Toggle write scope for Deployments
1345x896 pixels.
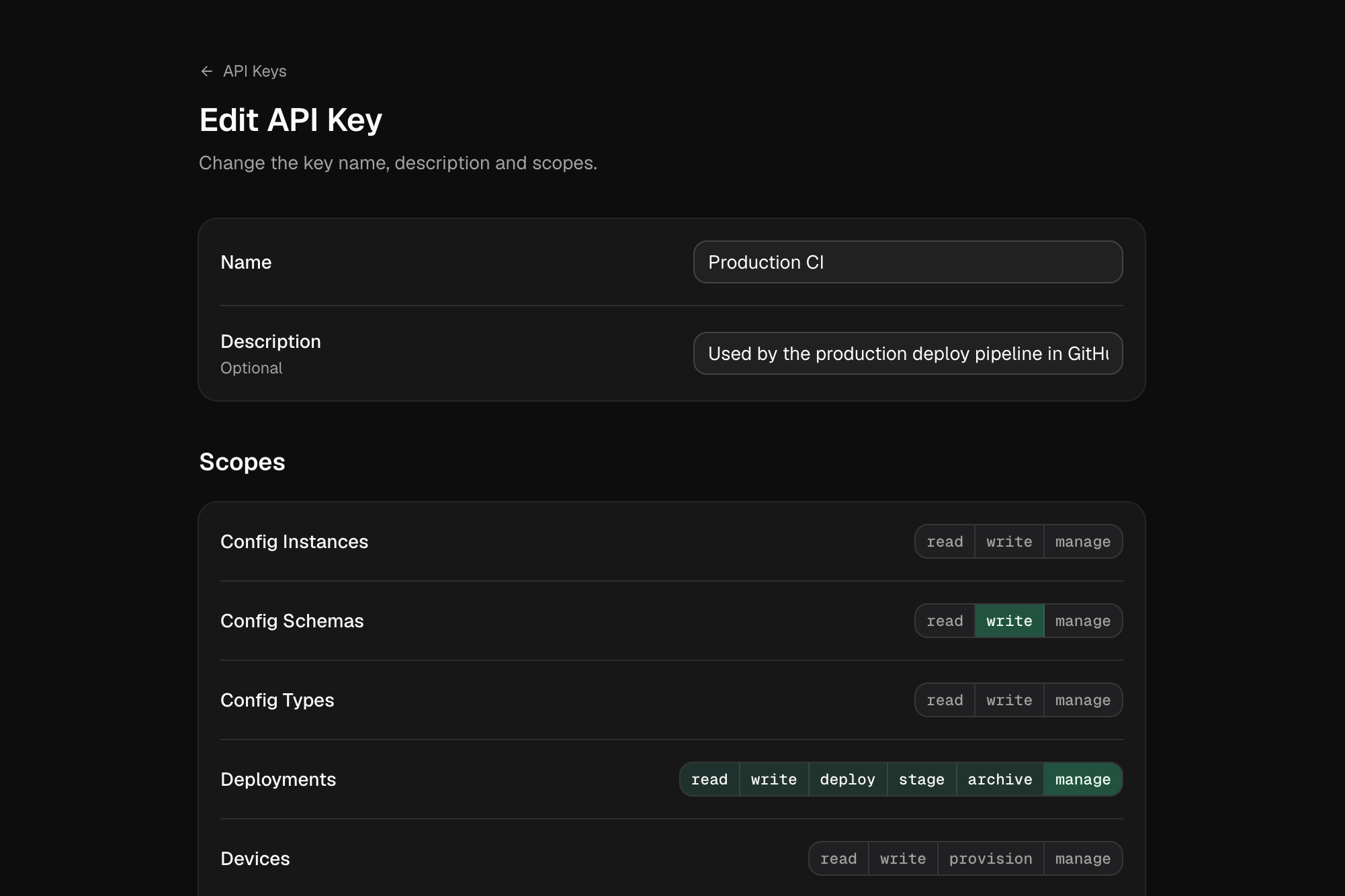[774, 779]
